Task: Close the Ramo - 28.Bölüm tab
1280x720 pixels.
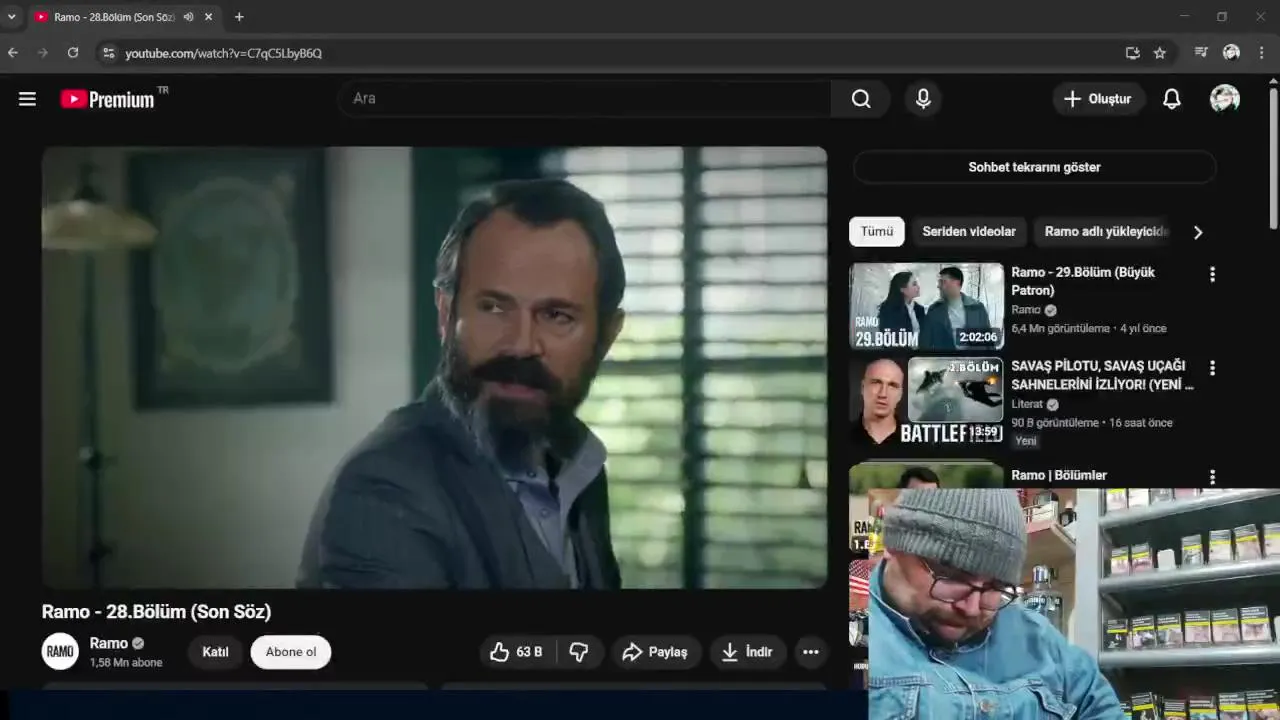Action: [208, 17]
